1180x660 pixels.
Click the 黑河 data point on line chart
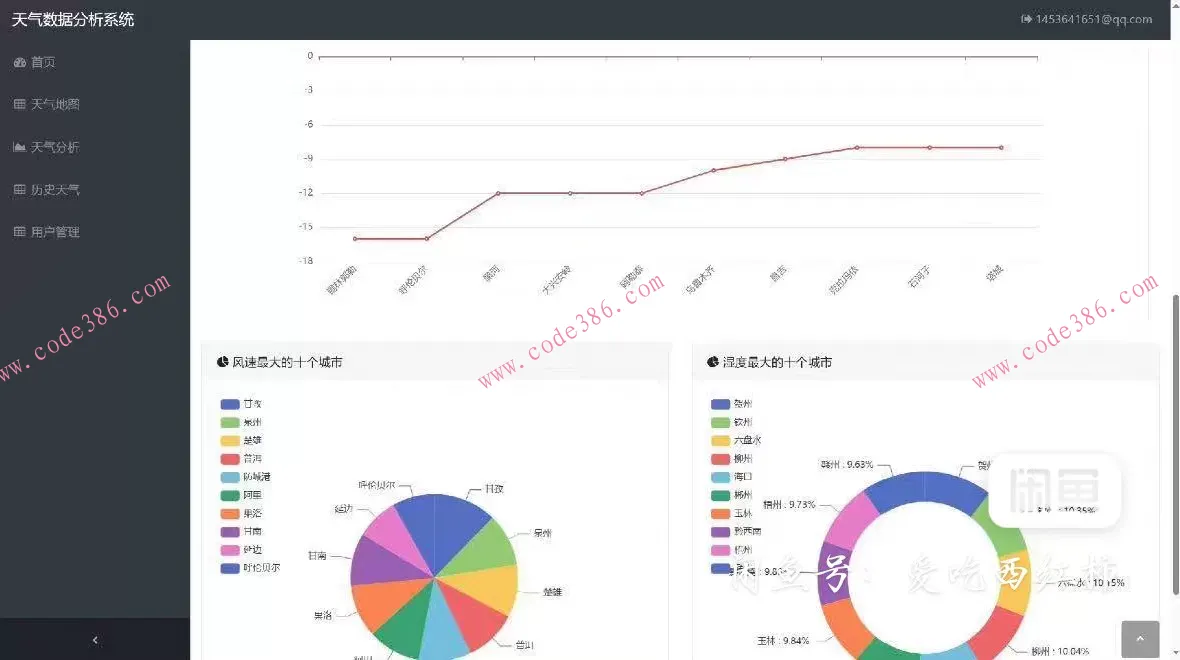pos(498,193)
